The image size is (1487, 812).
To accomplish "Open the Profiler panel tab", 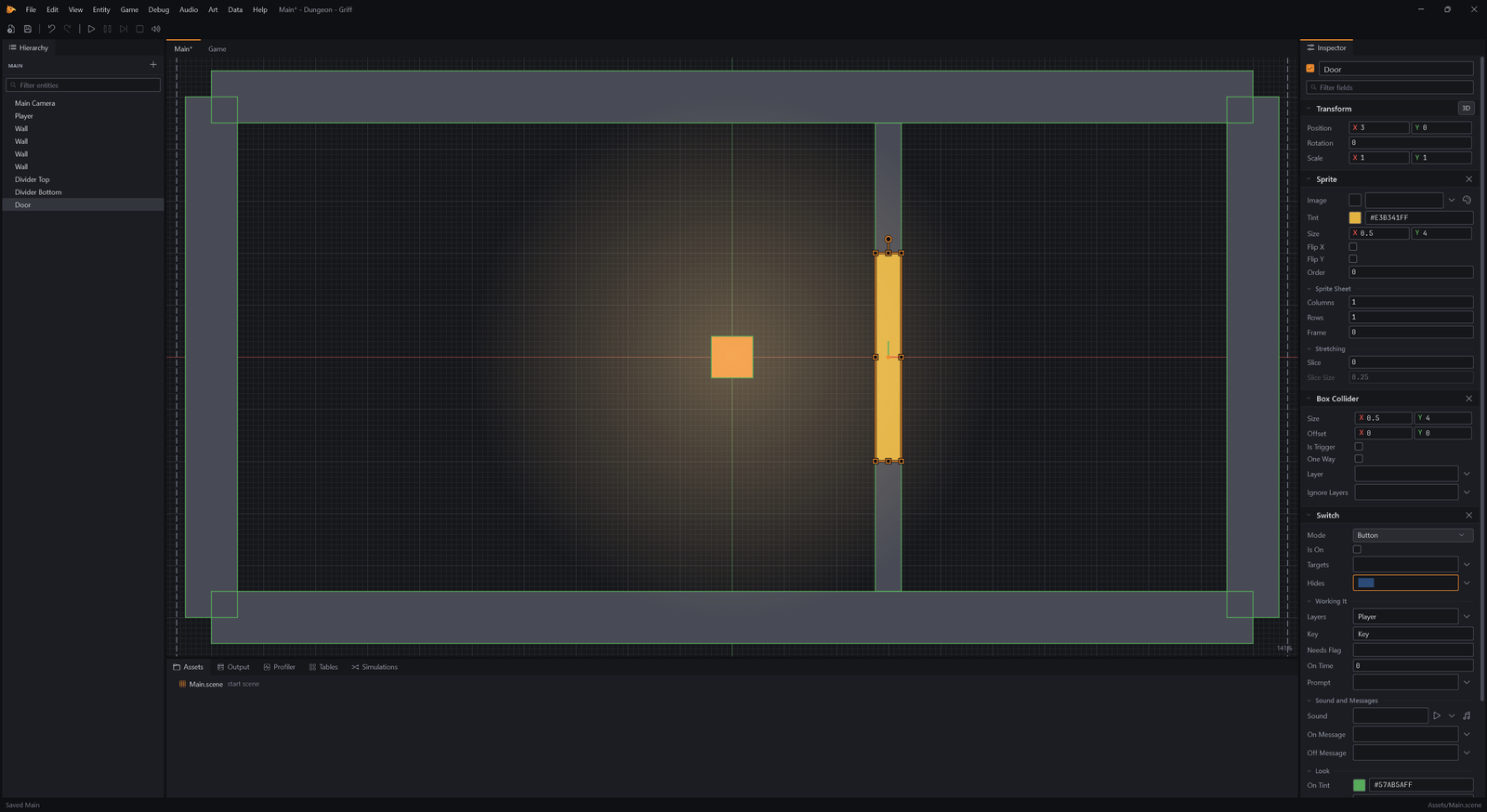I will tap(280, 667).
